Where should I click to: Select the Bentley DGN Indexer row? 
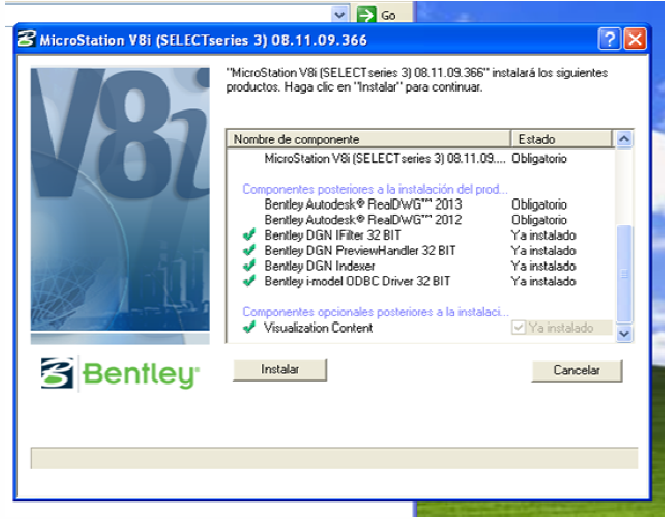coord(420,265)
